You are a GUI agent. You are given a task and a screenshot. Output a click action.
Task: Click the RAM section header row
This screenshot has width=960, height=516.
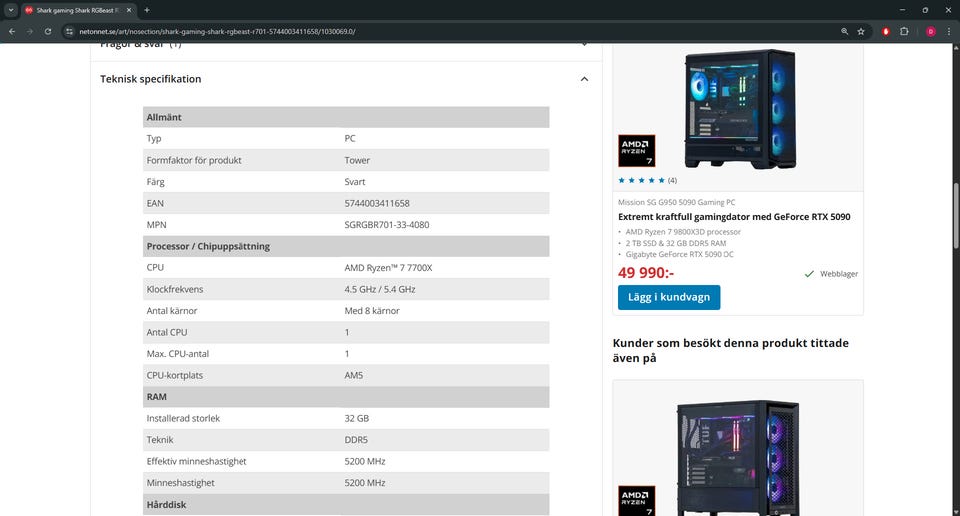click(x=346, y=397)
